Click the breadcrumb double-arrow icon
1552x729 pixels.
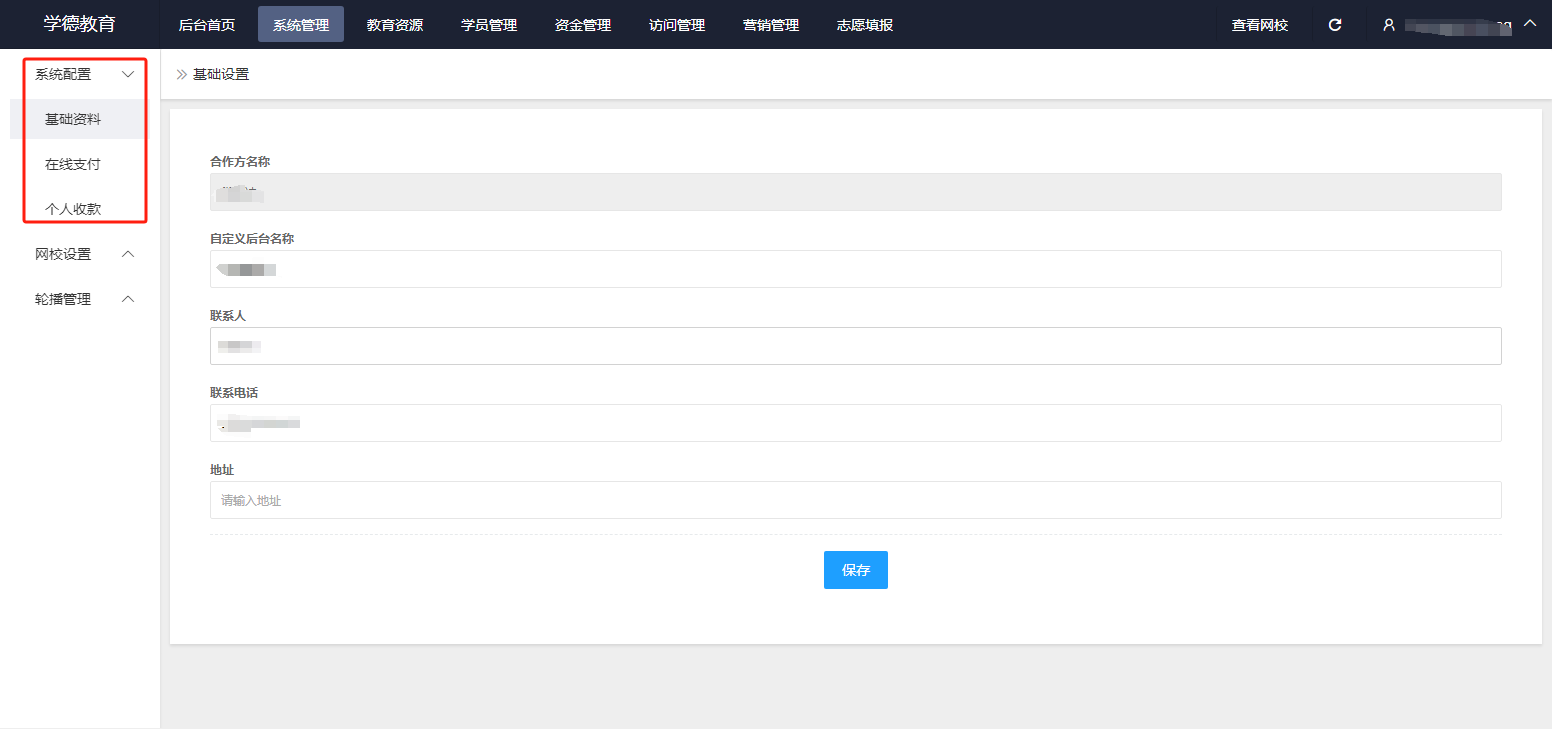tap(182, 74)
